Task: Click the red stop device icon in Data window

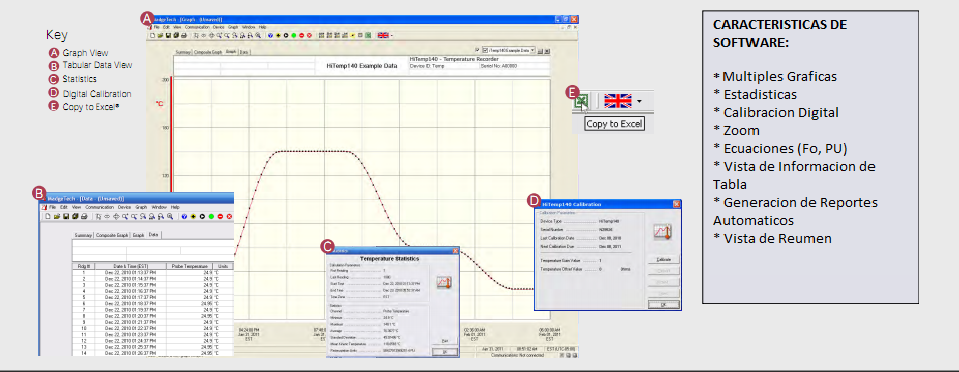Action: coord(220,217)
